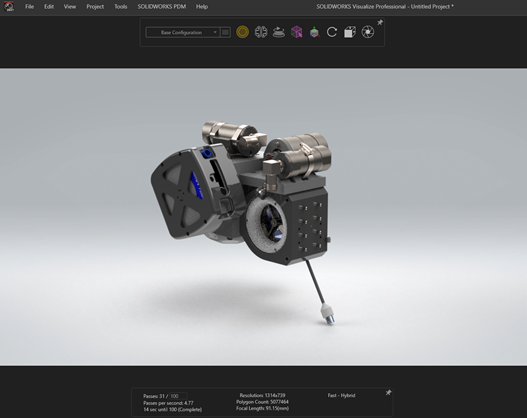The image size is (527, 418).
Task: Click the white cube output tools icon
Action: [350, 32]
